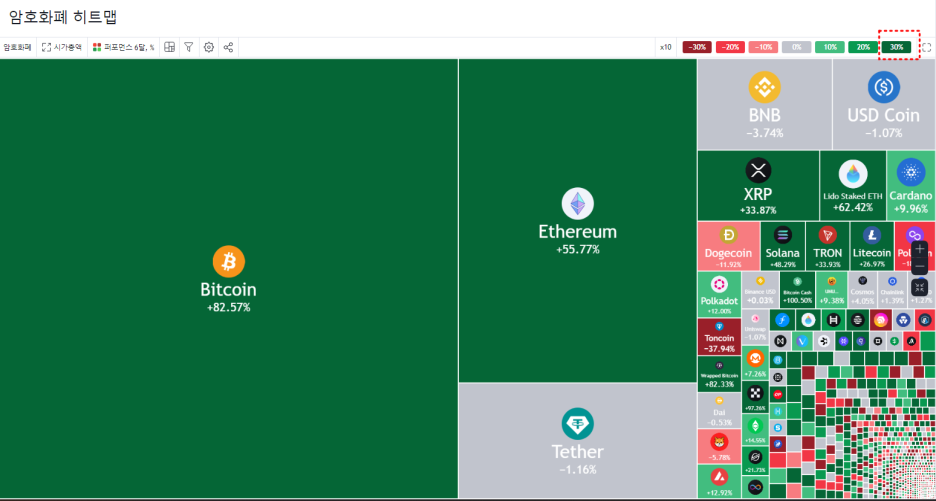Click USD Coin's −1.07% value
The image size is (936, 501).
coord(883,133)
